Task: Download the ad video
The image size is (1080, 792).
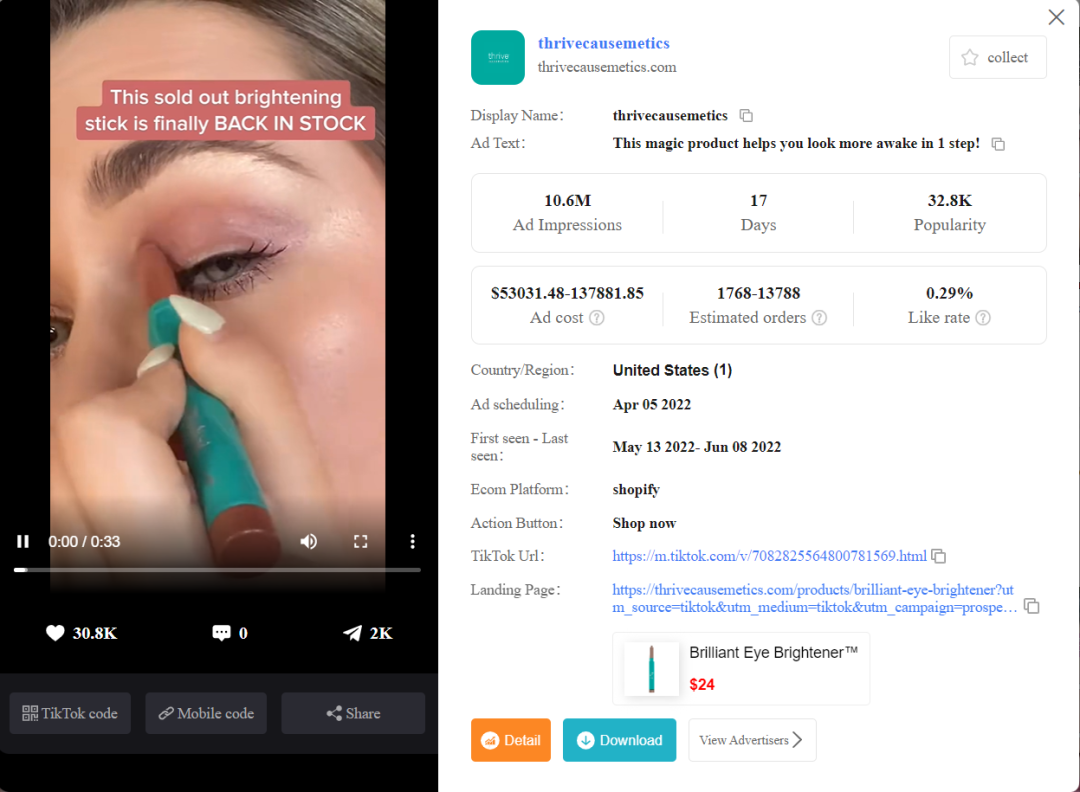Action: pos(619,740)
